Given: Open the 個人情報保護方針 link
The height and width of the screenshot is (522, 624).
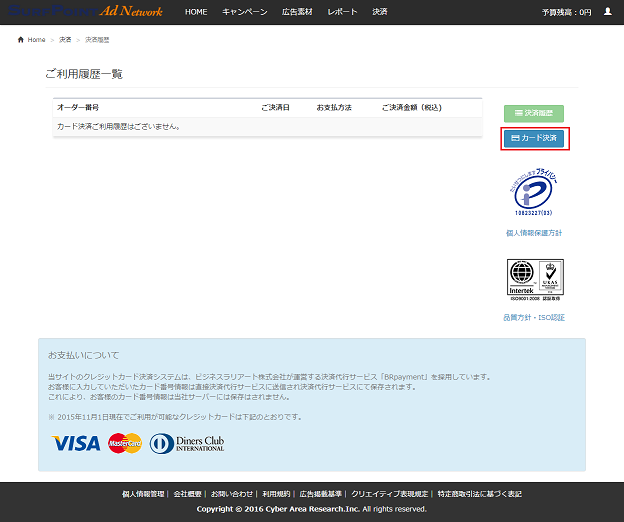Looking at the screenshot, I should tap(534, 233).
